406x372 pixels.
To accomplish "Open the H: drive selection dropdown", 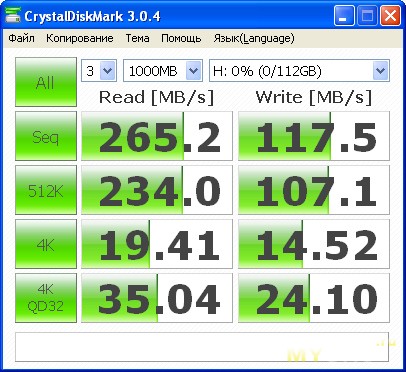I will tap(299, 71).
